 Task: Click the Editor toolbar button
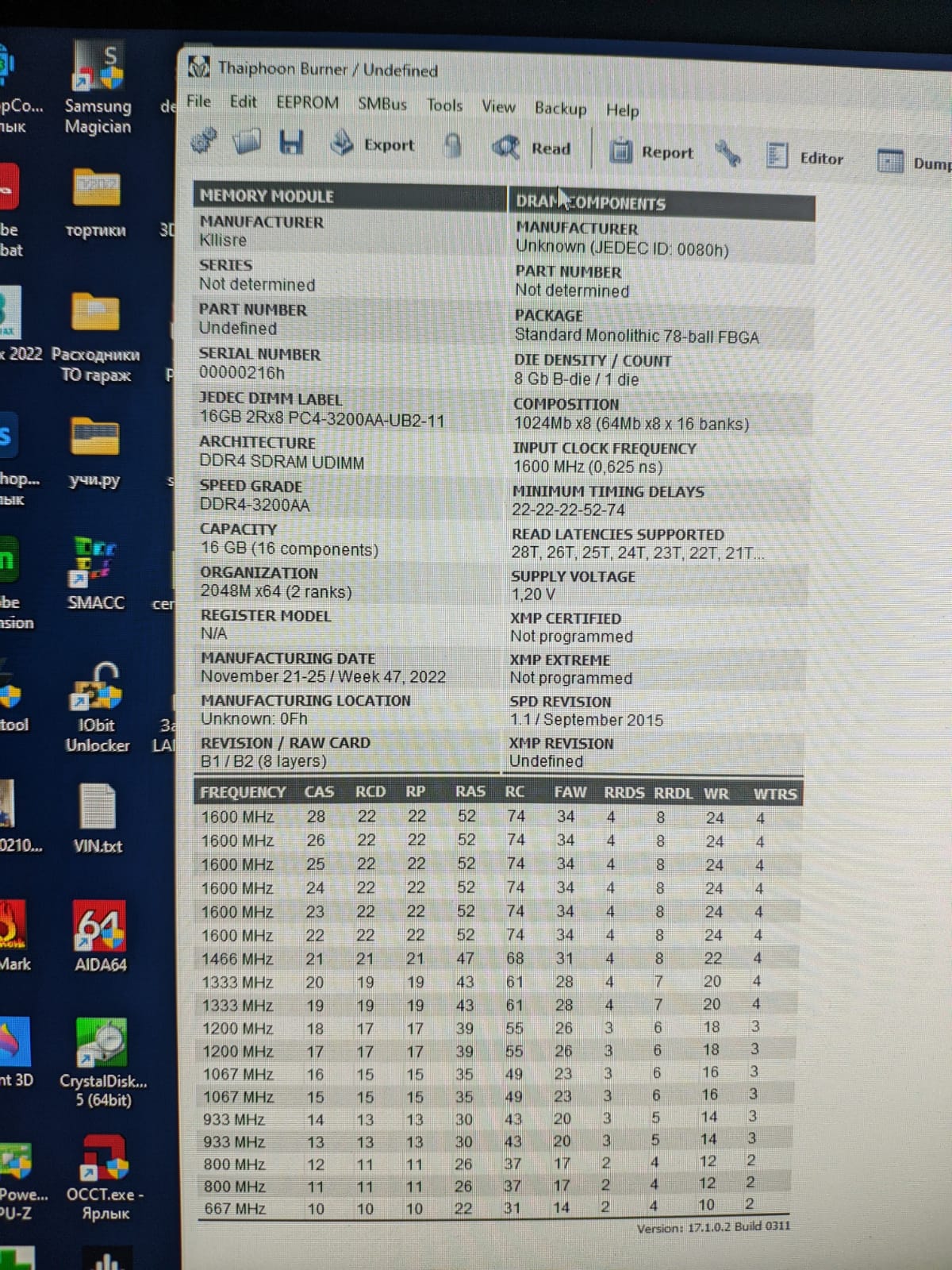pyautogui.click(x=804, y=157)
